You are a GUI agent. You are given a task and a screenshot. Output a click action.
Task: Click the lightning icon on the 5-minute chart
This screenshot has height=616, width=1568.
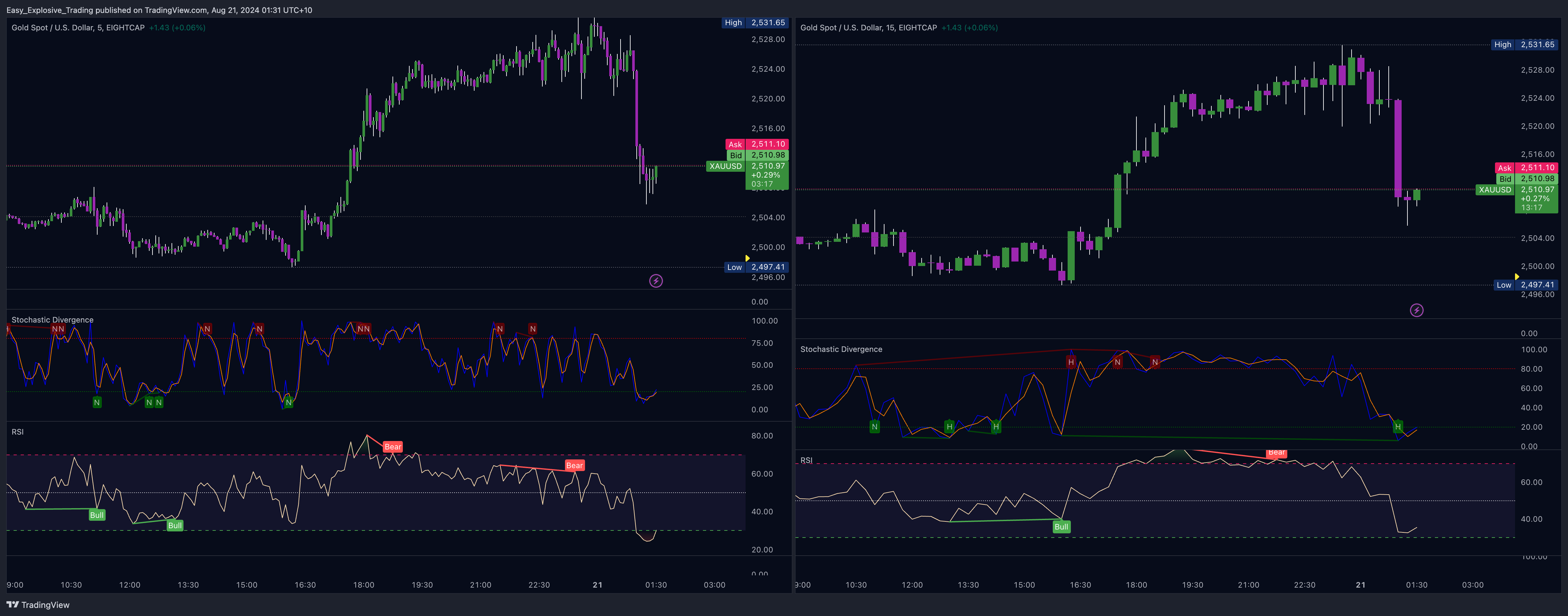[655, 281]
